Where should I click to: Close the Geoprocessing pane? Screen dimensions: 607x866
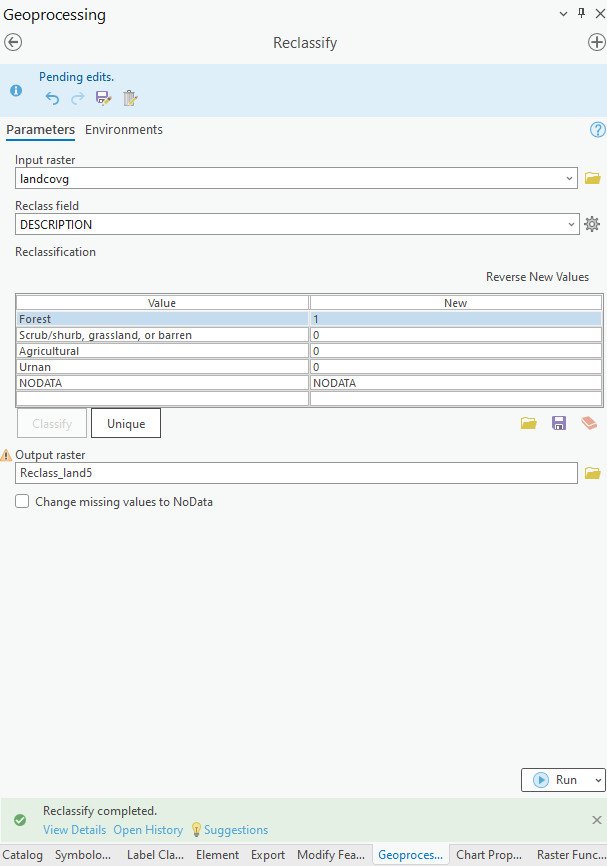(x=600, y=13)
